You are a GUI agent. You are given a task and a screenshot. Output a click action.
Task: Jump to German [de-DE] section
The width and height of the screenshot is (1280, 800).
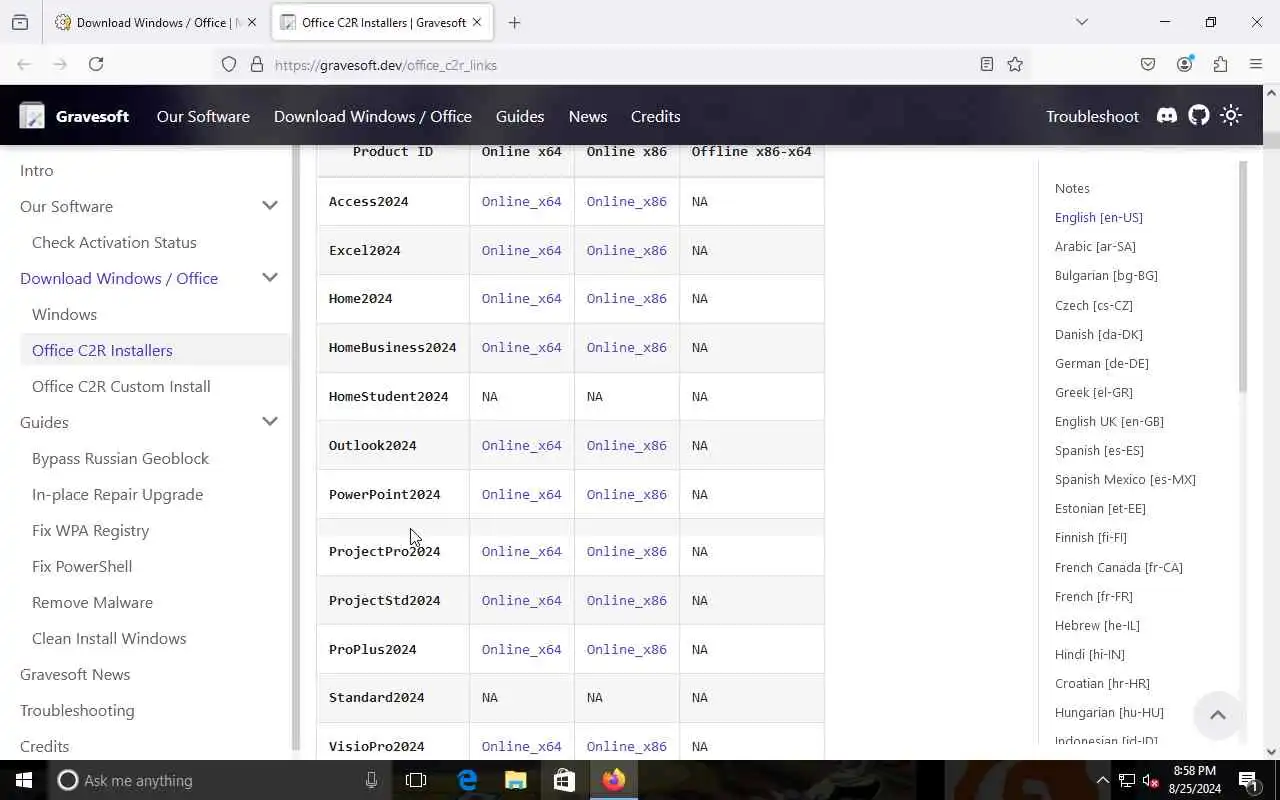(x=1101, y=363)
